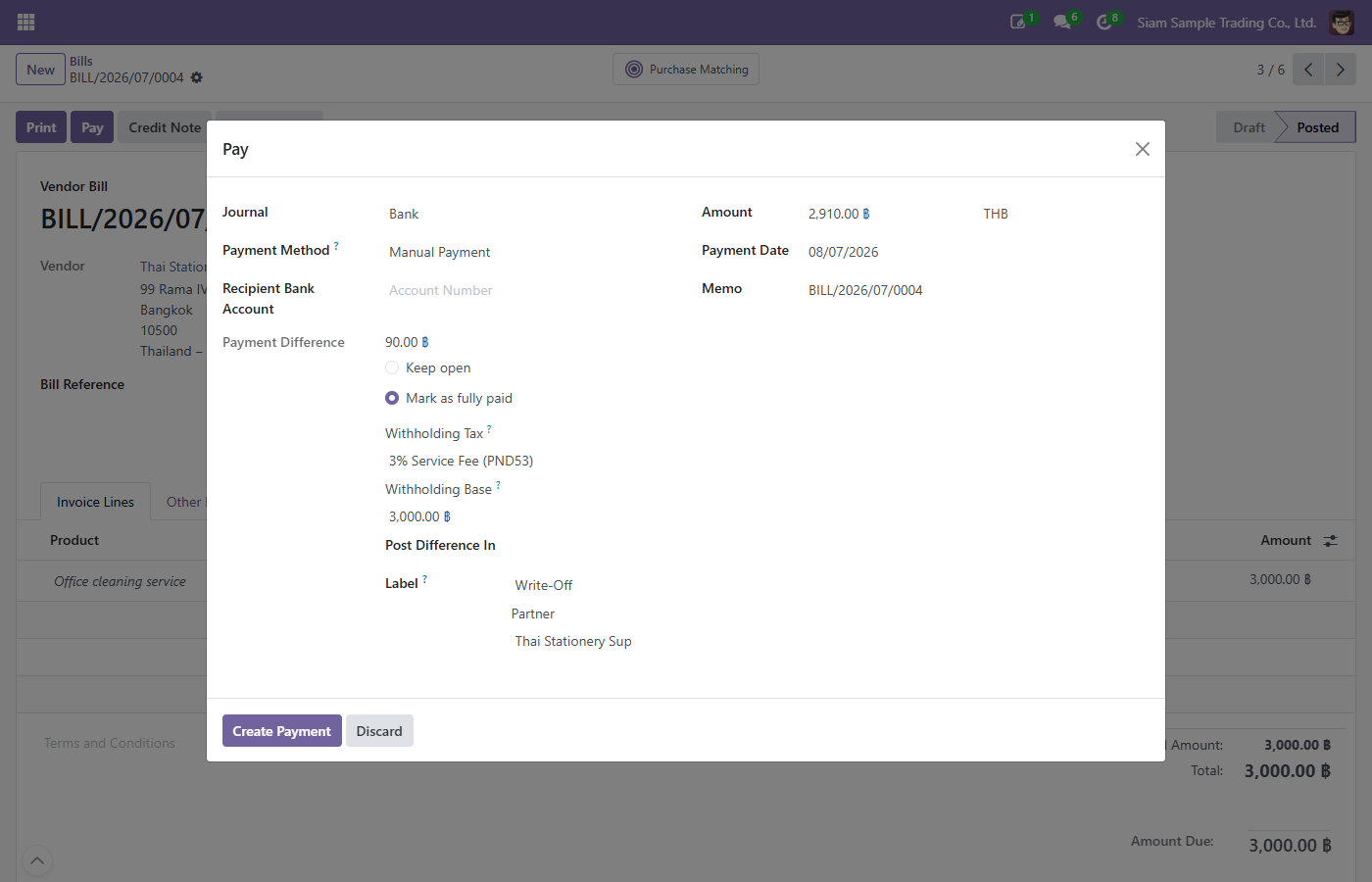Screen dimensions: 1372x882
Task: Click the Discard button
Action: 379,731
